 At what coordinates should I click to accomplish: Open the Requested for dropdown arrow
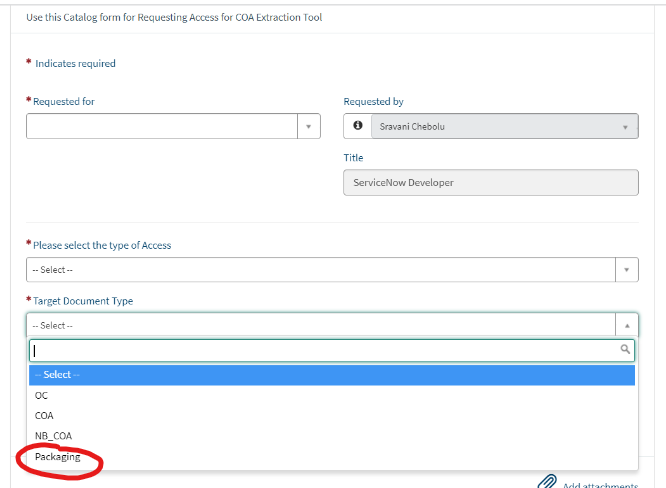click(x=309, y=127)
